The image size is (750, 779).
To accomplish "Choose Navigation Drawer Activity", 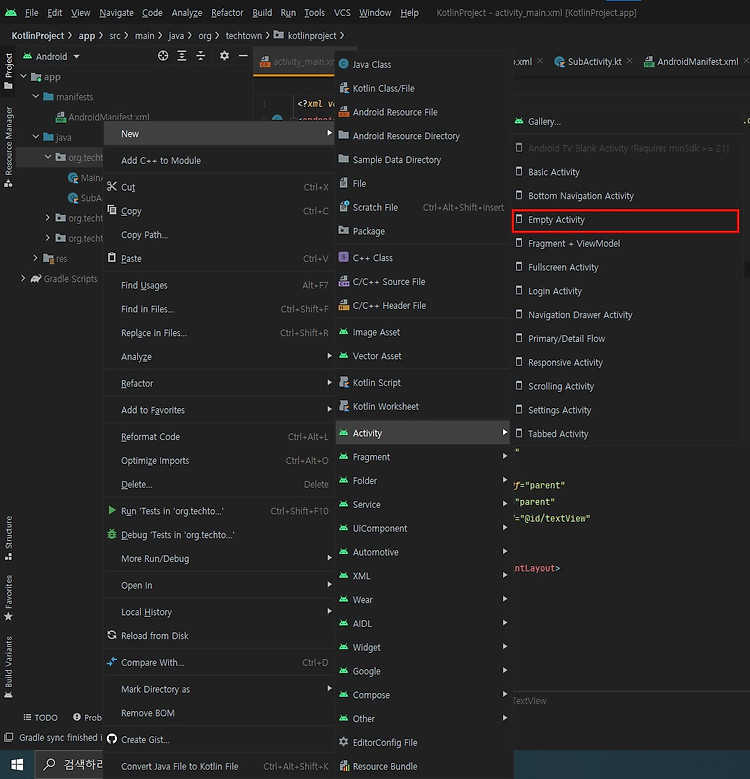I will pyautogui.click(x=627, y=315).
